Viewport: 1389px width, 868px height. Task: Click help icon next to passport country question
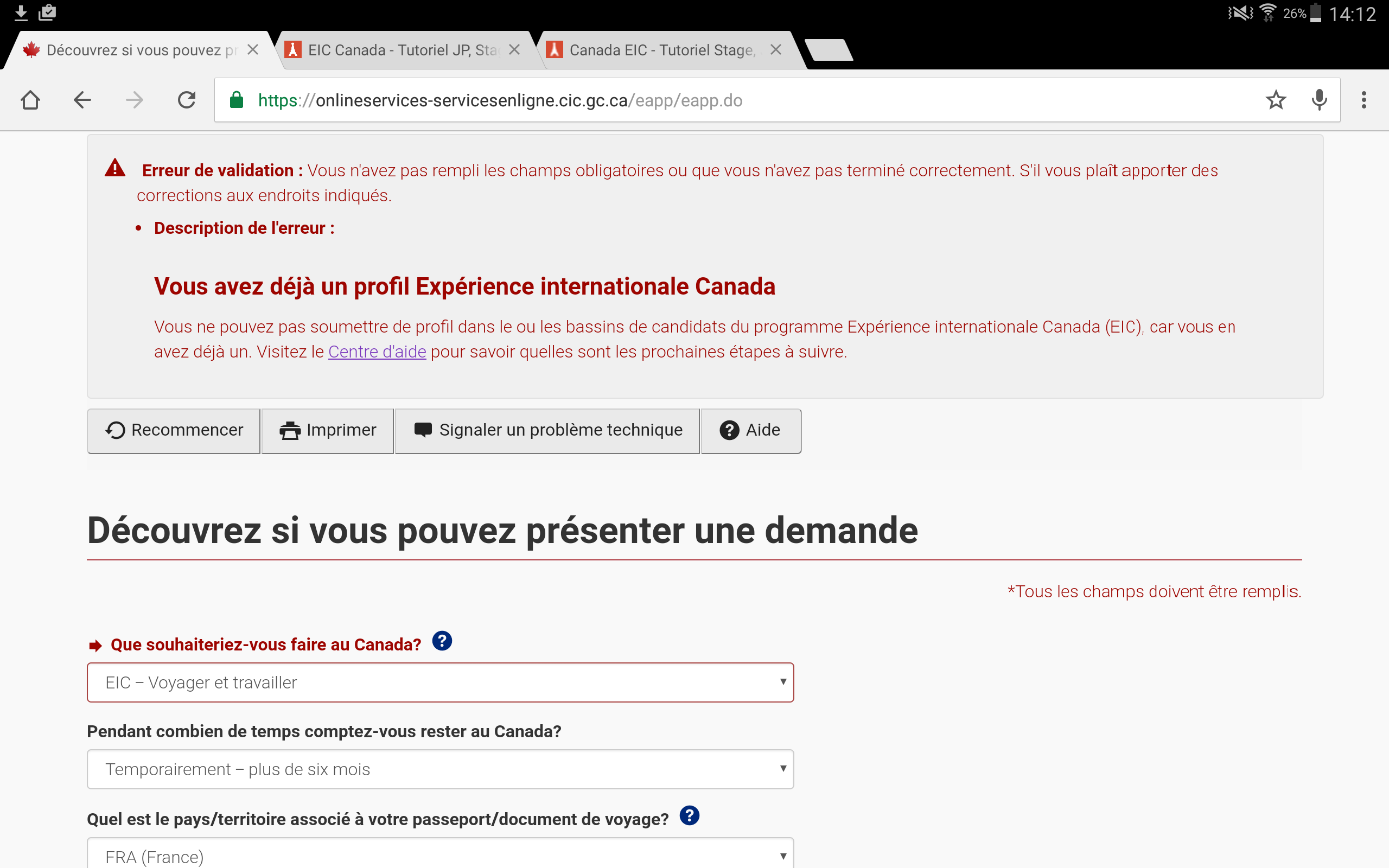(x=689, y=816)
